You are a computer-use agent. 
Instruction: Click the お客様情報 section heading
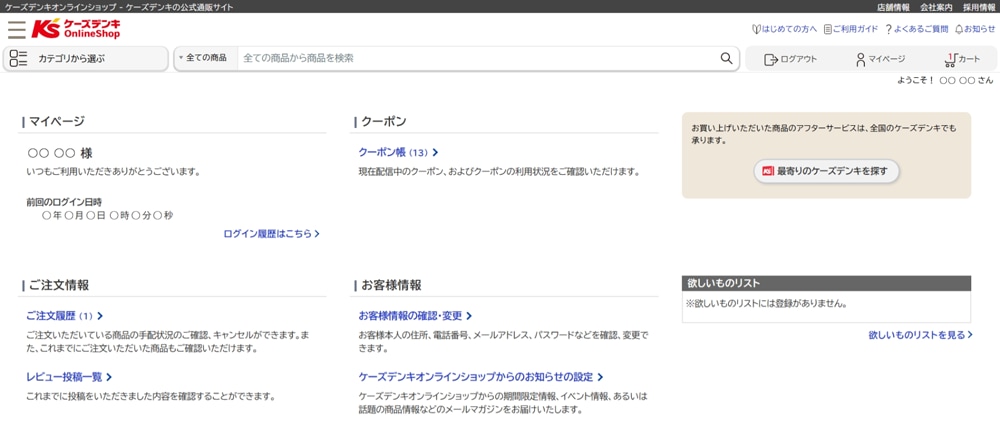[x=391, y=285]
